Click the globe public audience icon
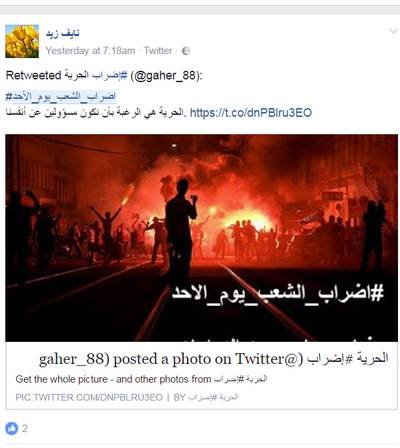Screen dimensions: 400x448 [x=186, y=51]
